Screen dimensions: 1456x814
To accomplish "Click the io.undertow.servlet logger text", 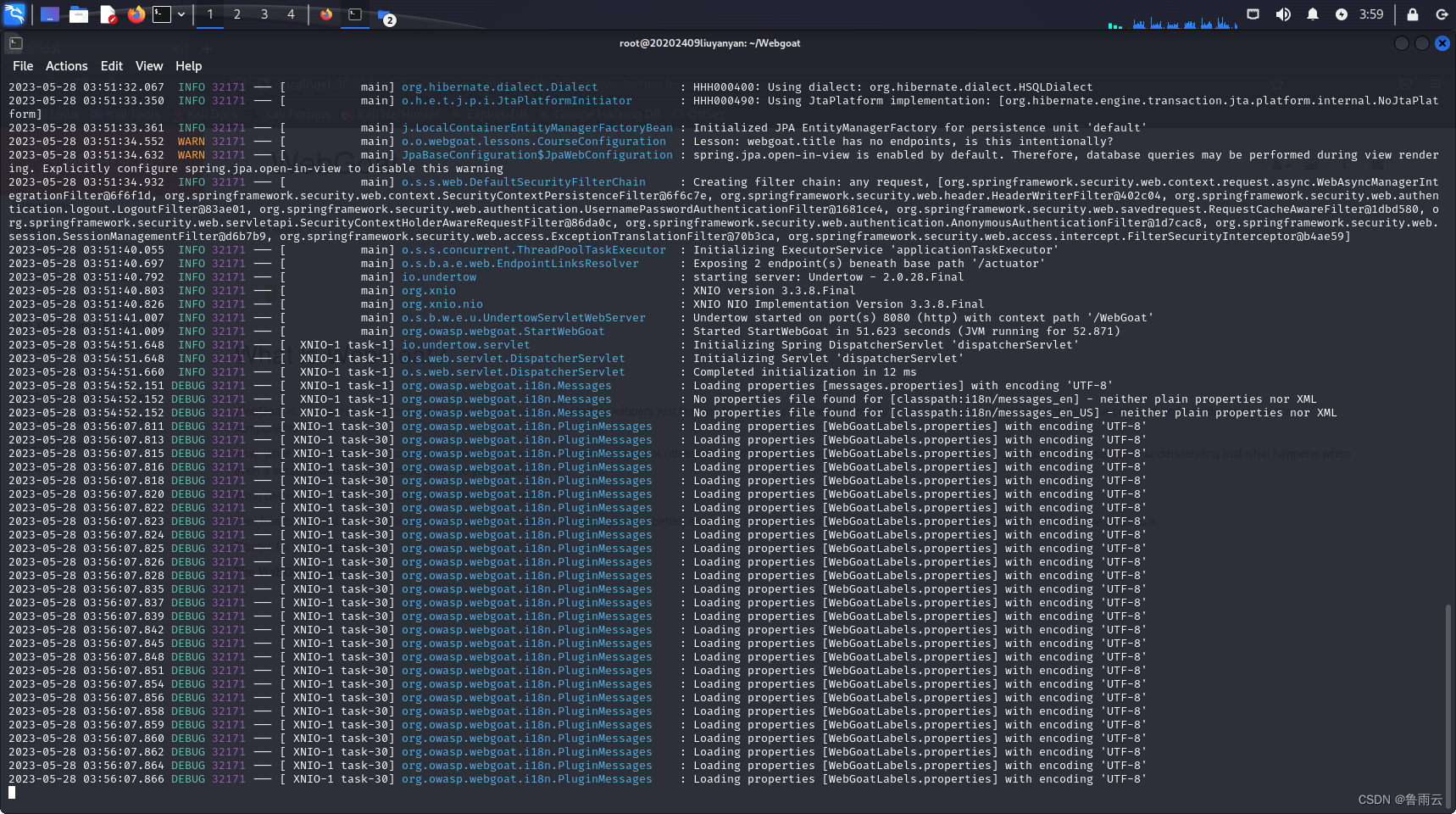I will [x=465, y=345].
